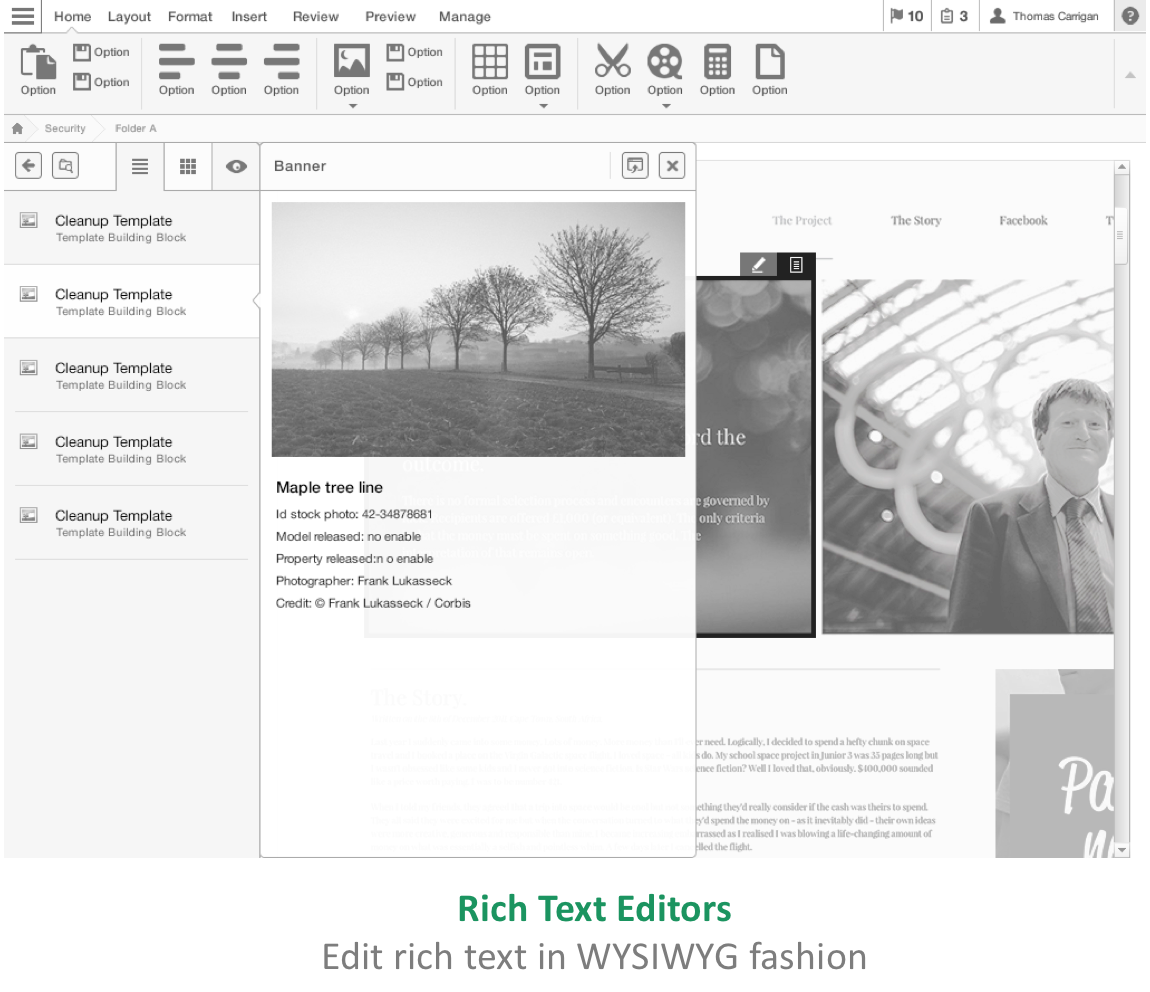Viewport: 1150px width, 992px height.
Task: Open the Facebook link on the page
Action: coord(1023,220)
